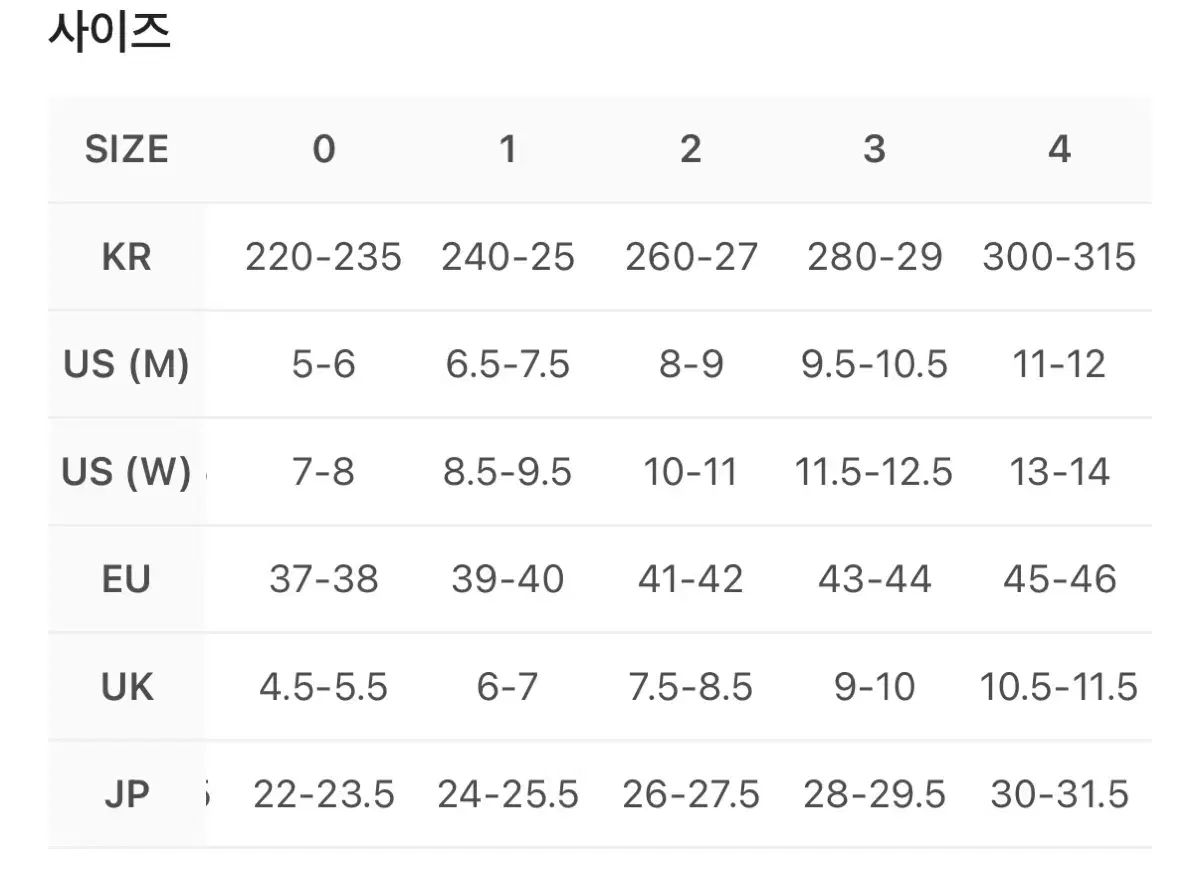The image size is (1200, 881).
Task: Click the US (W) row label
Action: click(126, 472)
